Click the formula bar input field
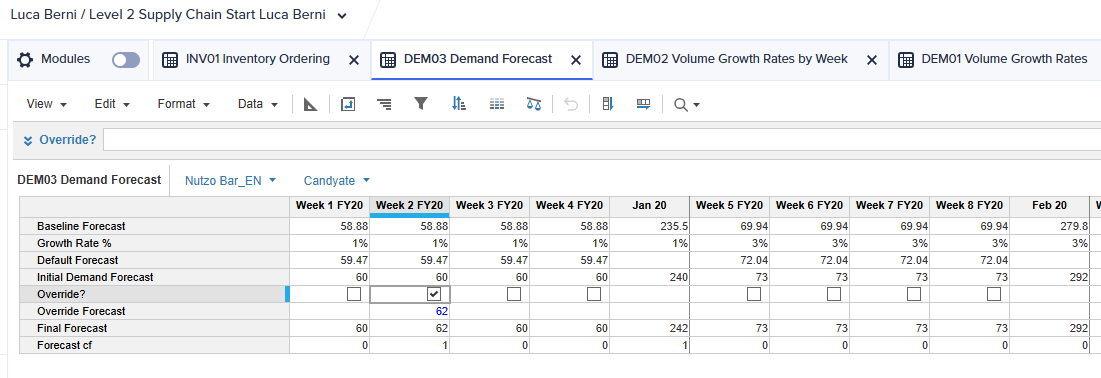 [x=602, y=139]
